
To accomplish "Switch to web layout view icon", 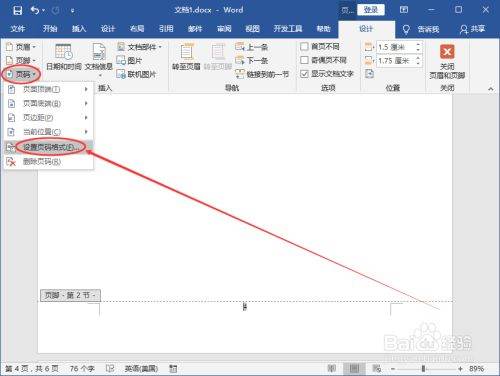I will pos(376,368).
